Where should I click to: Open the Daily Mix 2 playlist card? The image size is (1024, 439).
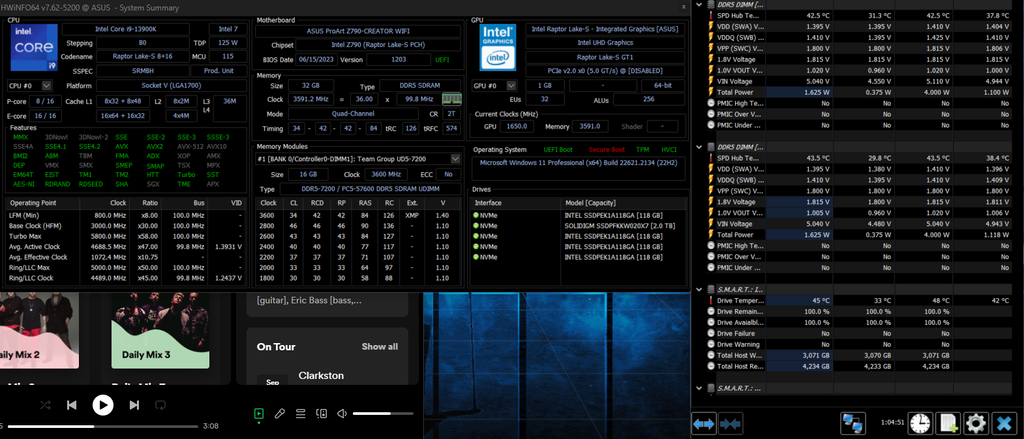(x=39, y=331)
